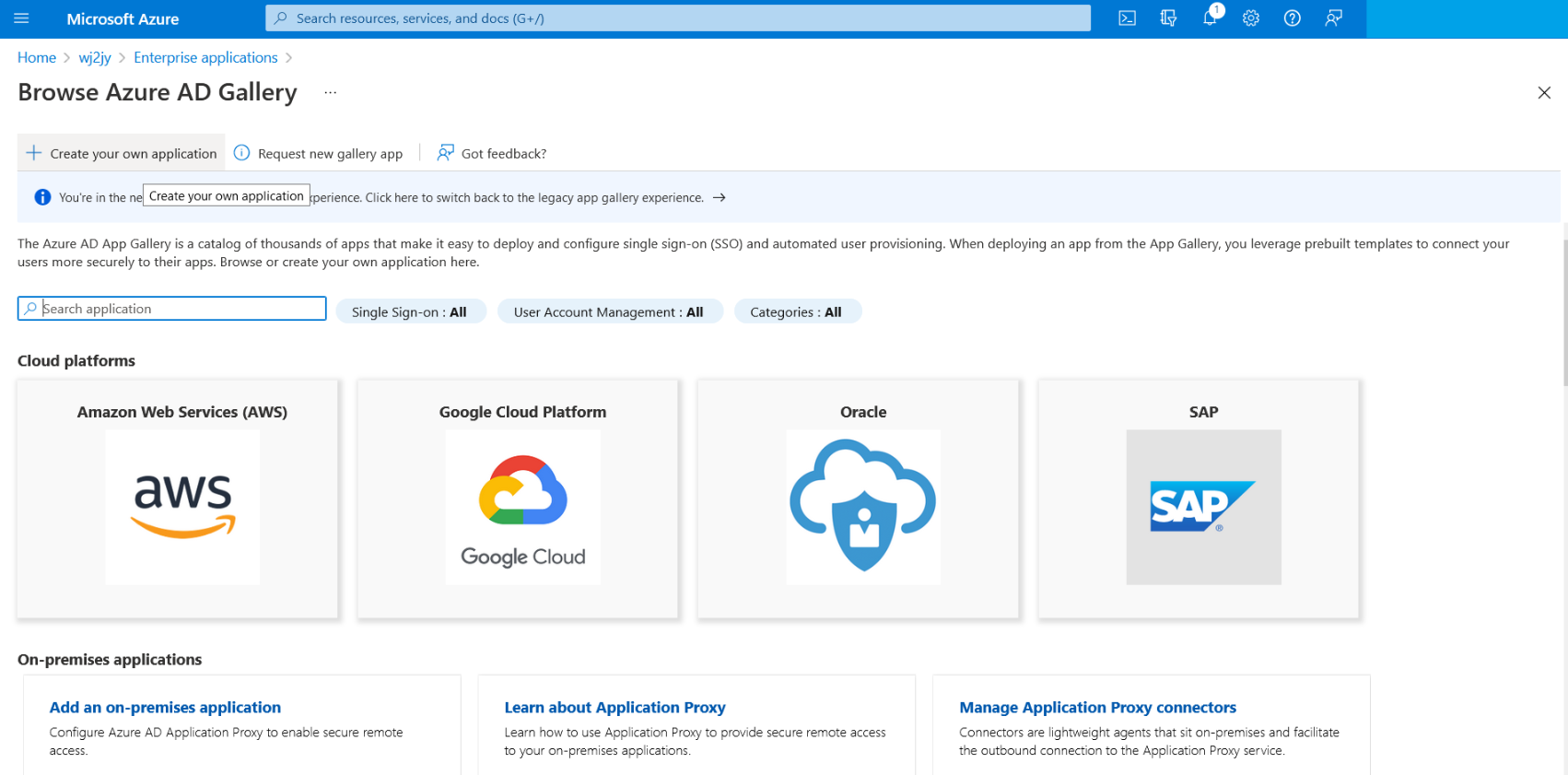Click Request new gallery app
The image size is (1568, 775).
[x=320, y=153]
